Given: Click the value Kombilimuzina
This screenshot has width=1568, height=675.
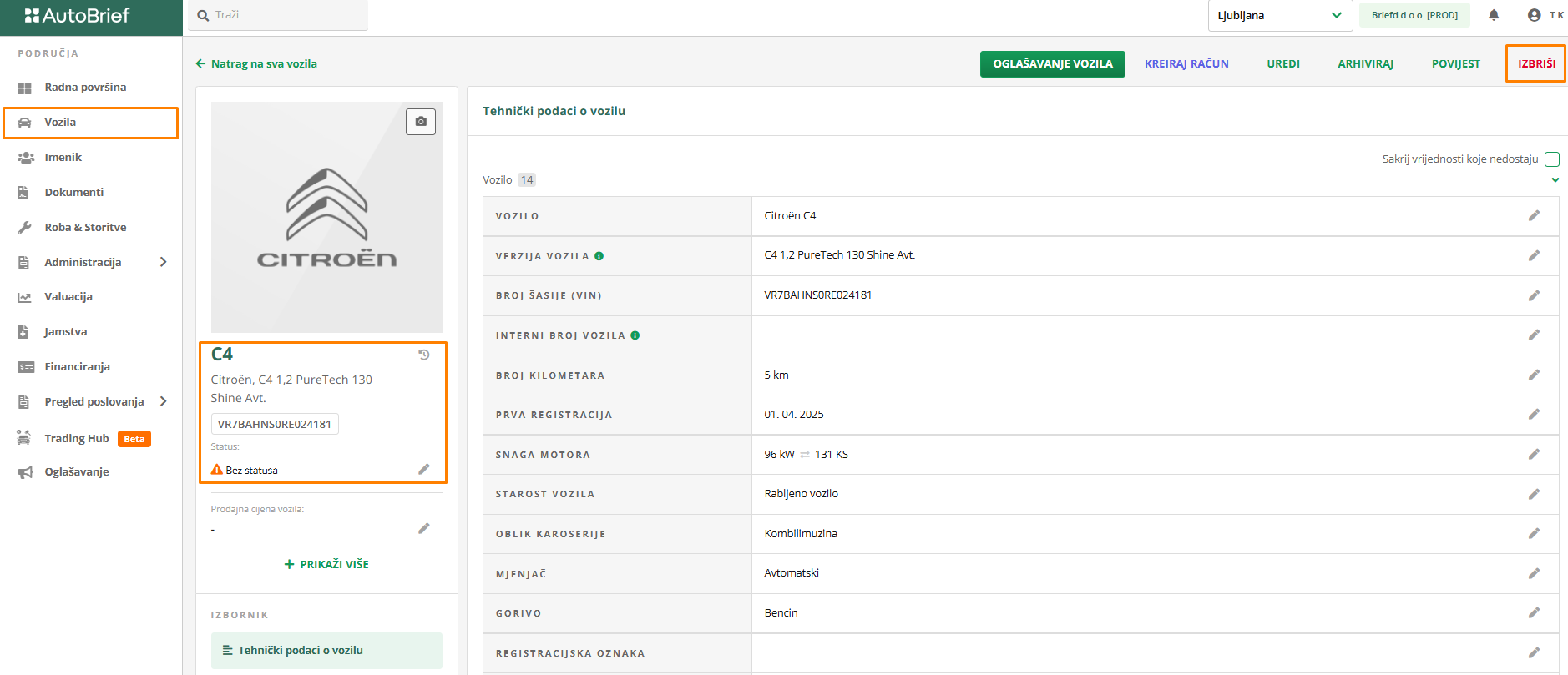Looking at the screenshot, I should tap(801, 534).
